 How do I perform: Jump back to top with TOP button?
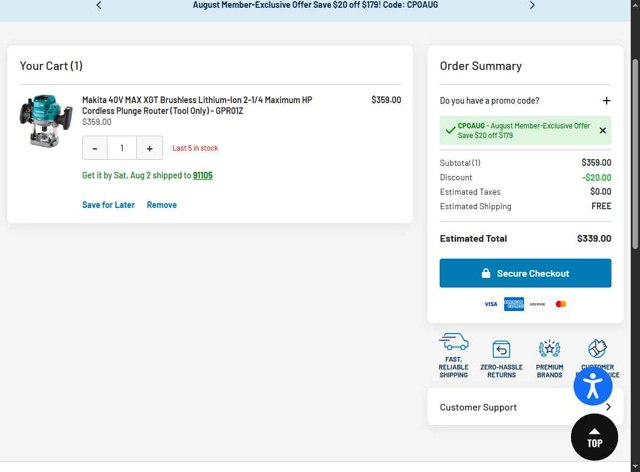coord(594,437)
